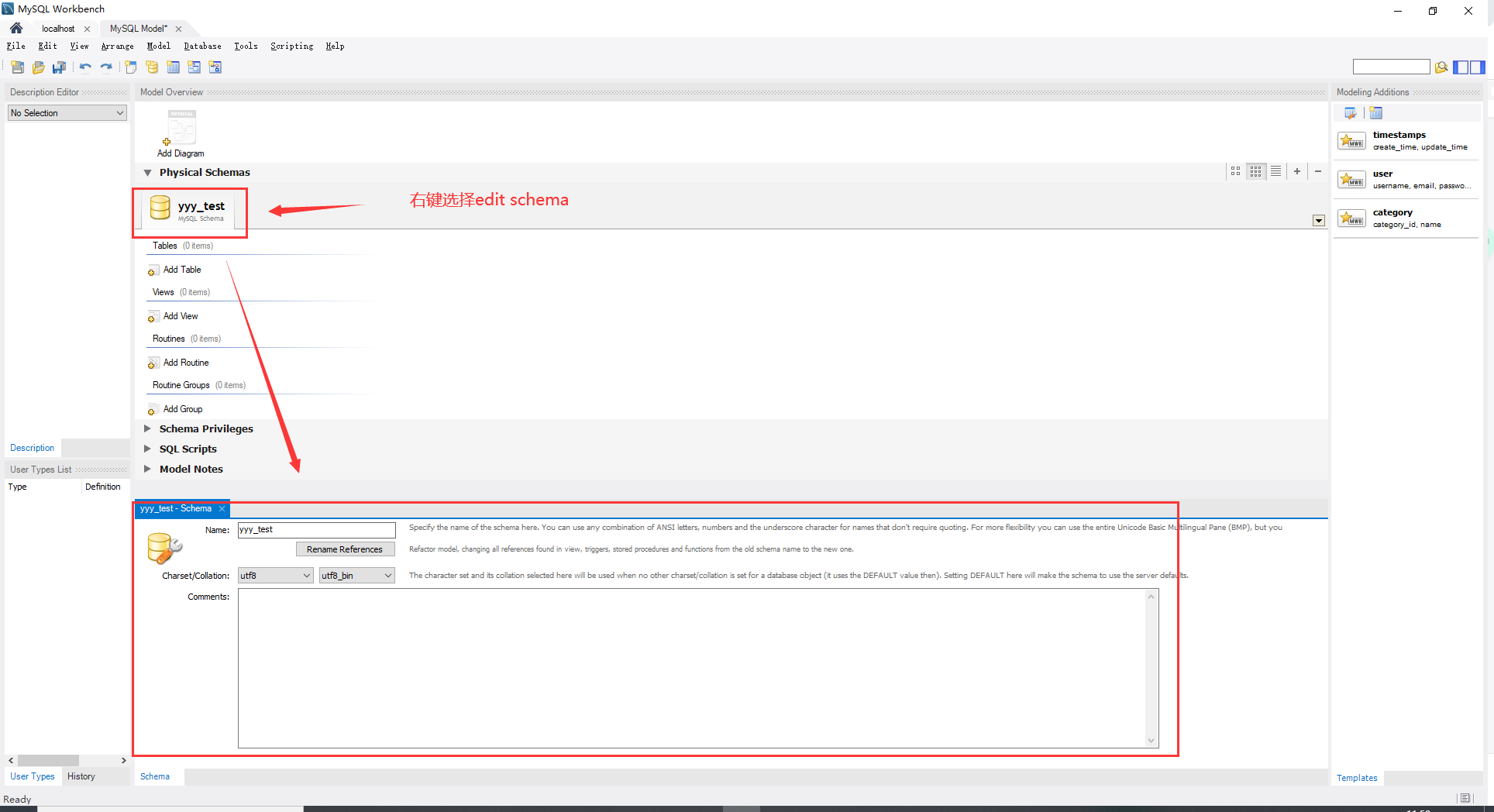Open the Add Diagram icon in Model Overview
The height and width of the screenshot is (812, 1494).
[181, 128]
